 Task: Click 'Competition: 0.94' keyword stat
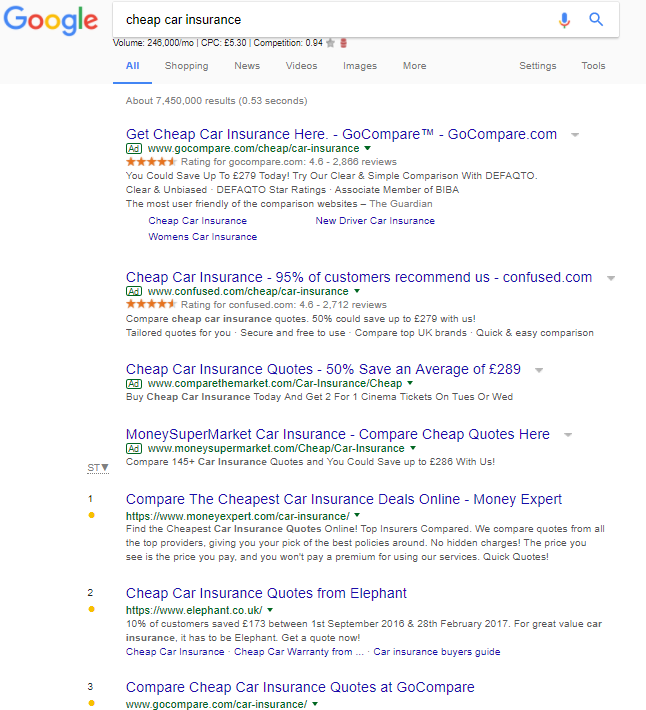[288, 43]
